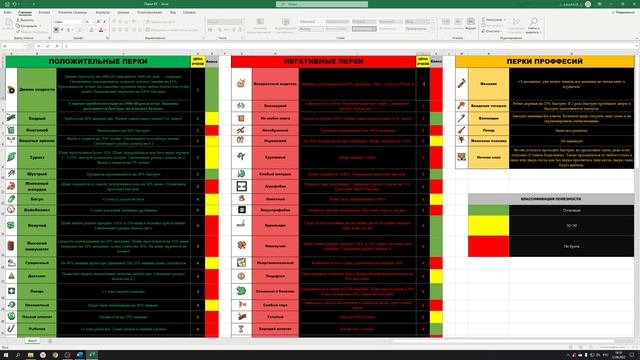The image size is (640, 360).
Task: Click the clover picture next to Везучий
Action: pyautogui.click(x=11, y=225)
